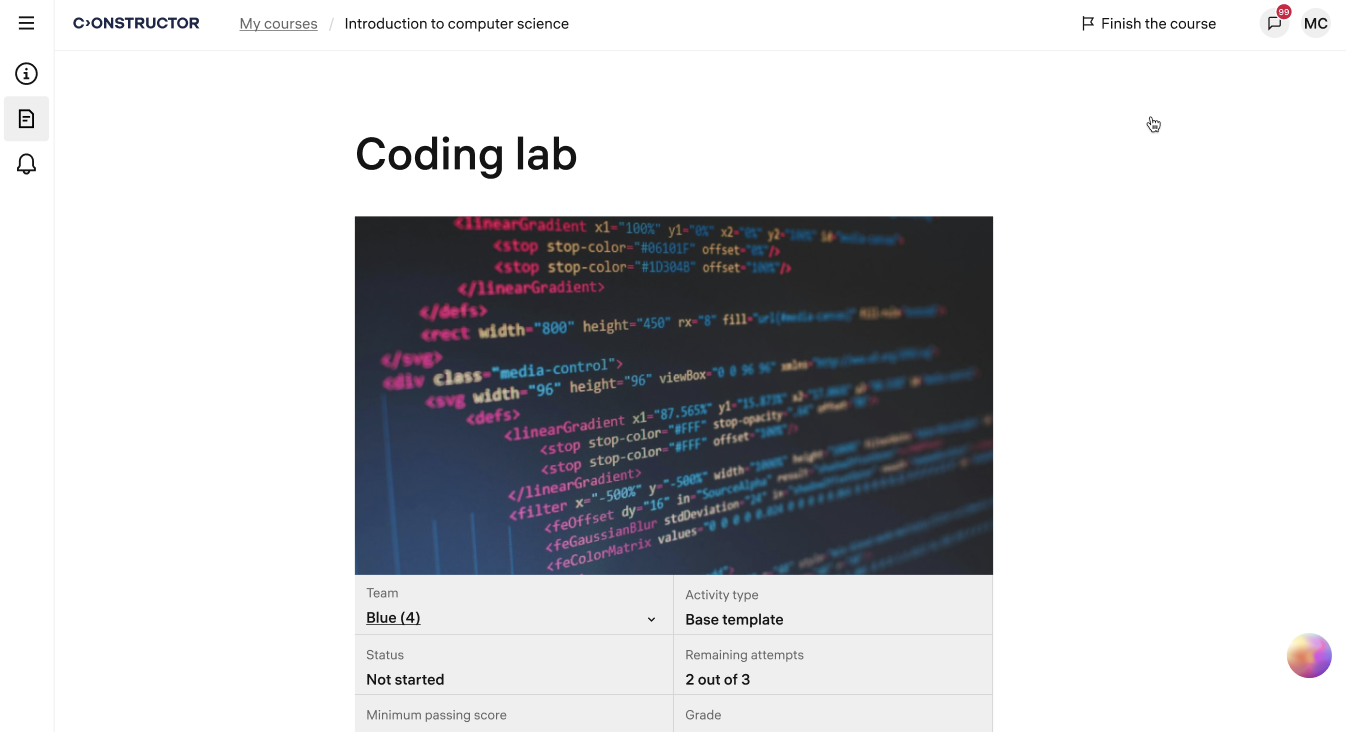Screen dimensions: 1346x732
Task: Select the course information icon in sidebar
Action: [26, 73]
